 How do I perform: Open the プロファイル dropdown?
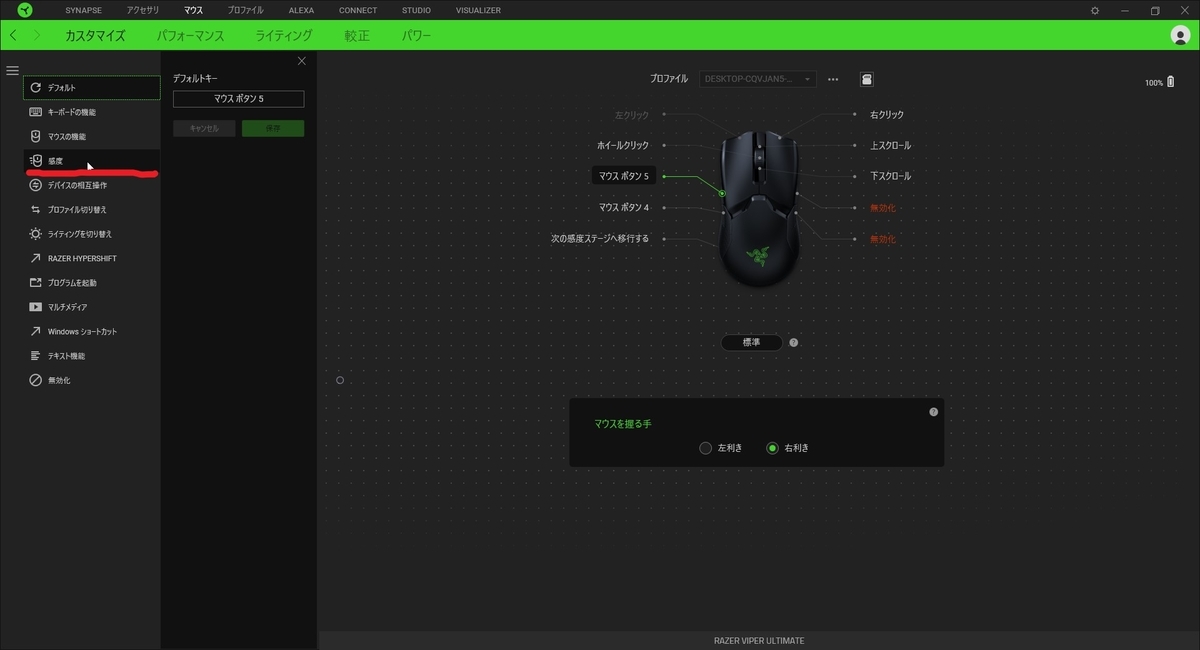click(758, 79)
